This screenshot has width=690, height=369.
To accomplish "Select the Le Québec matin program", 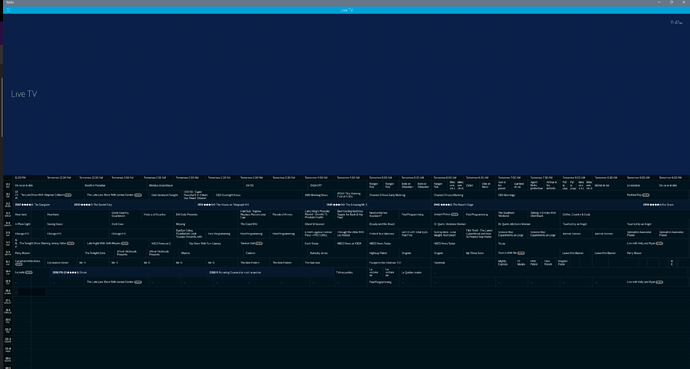I will 411,273.
